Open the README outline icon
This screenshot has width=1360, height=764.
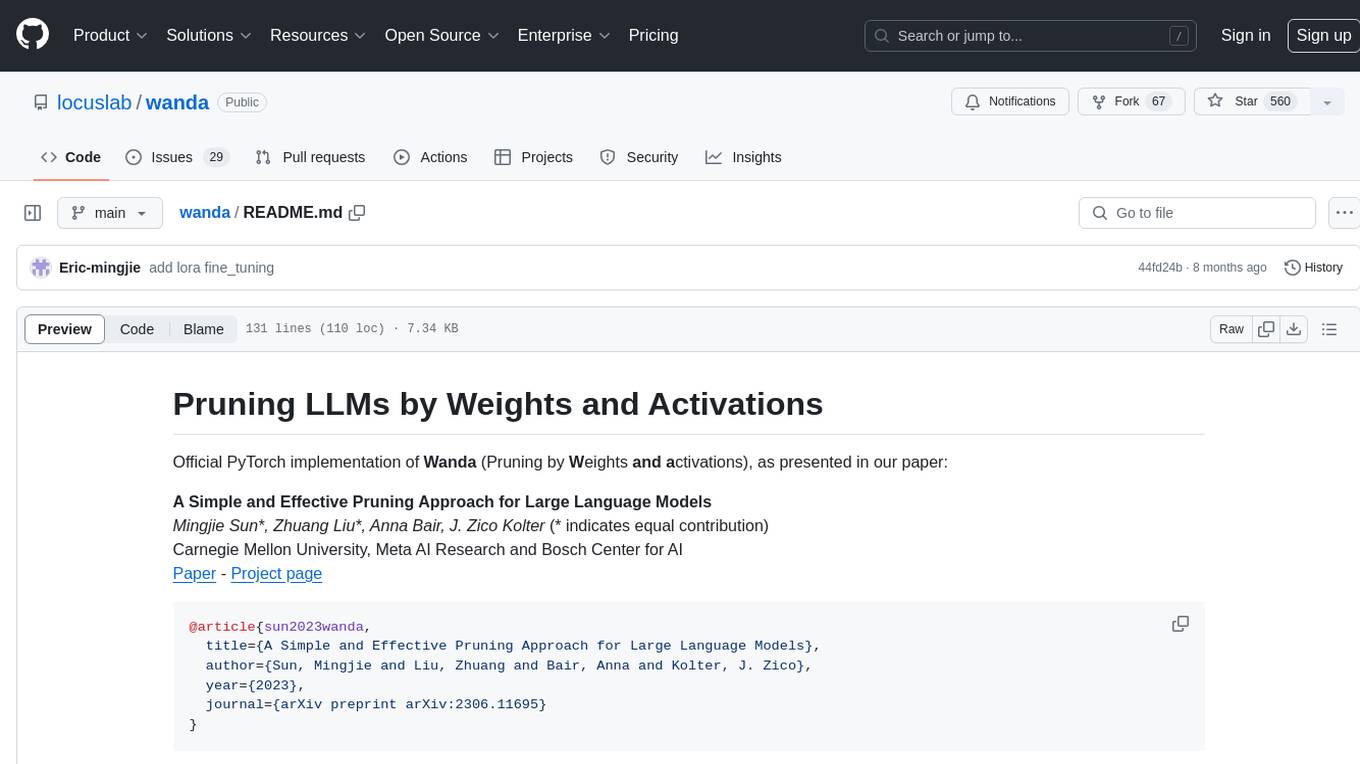1329,329
